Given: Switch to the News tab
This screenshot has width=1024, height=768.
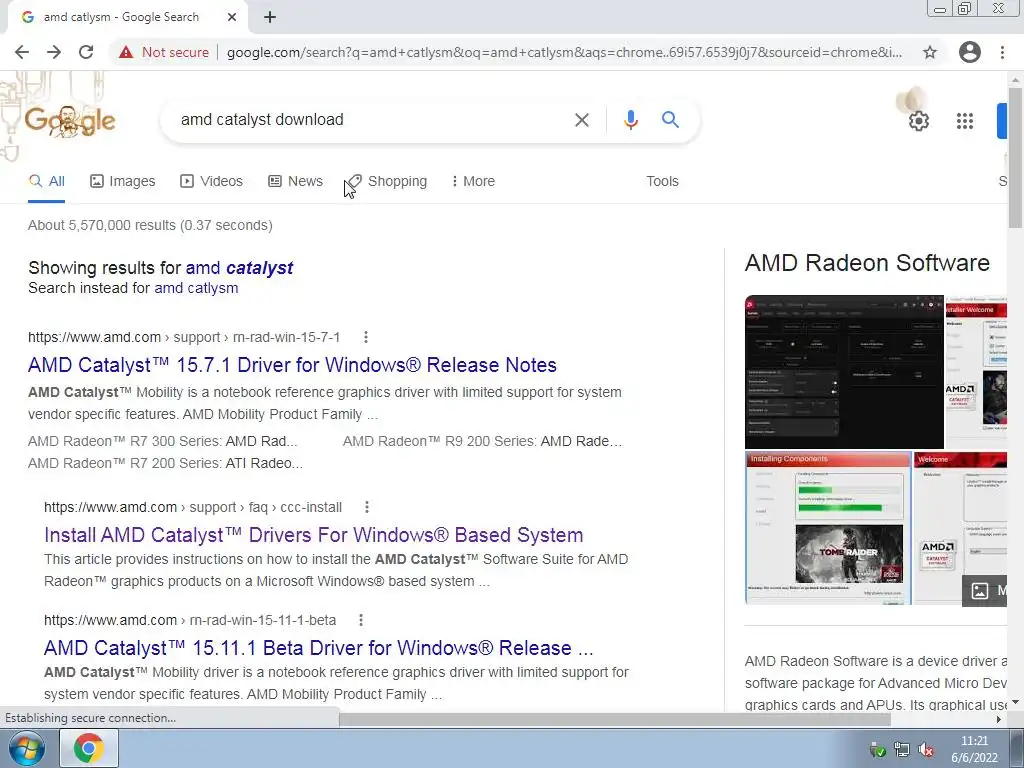Looking at the screenshot, I should 296,182.
